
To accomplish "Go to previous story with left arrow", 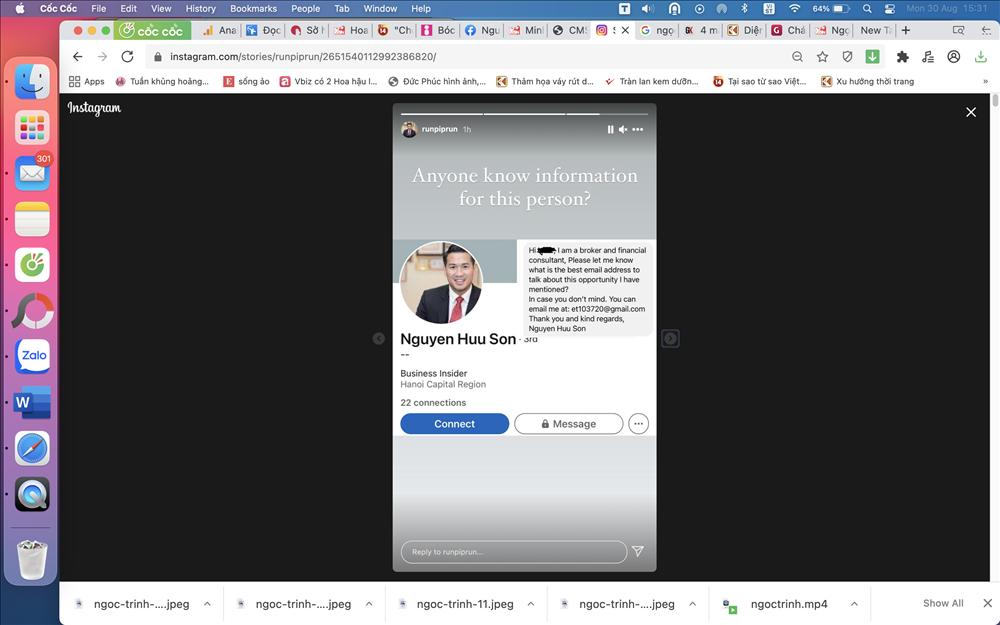I will point(379,339).
